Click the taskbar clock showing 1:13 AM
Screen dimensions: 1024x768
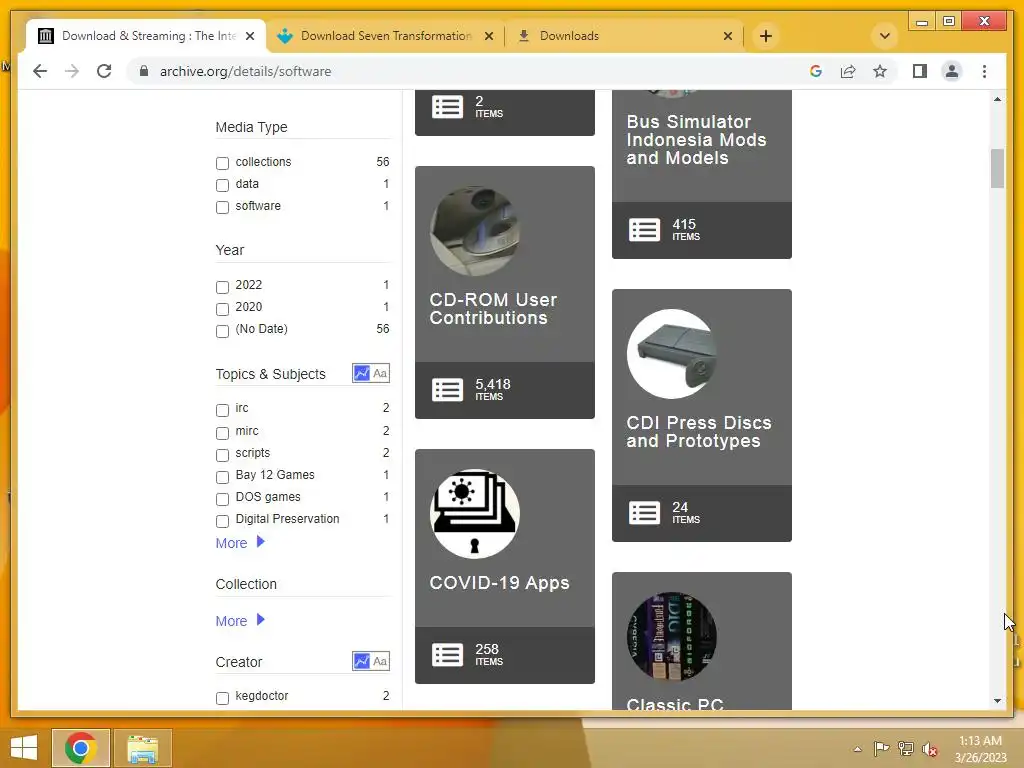(x=980, y=749)
